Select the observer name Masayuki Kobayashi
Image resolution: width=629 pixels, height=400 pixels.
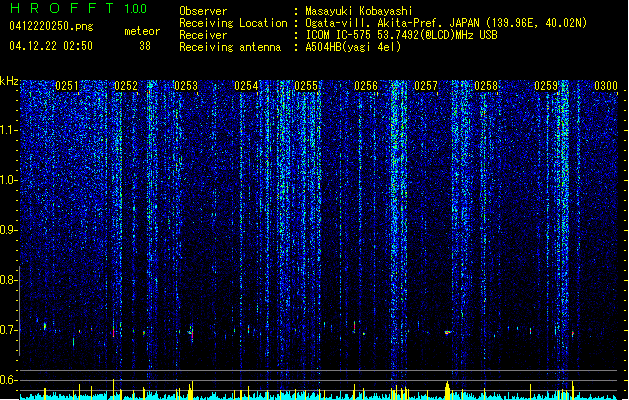(x=359, y=11)
